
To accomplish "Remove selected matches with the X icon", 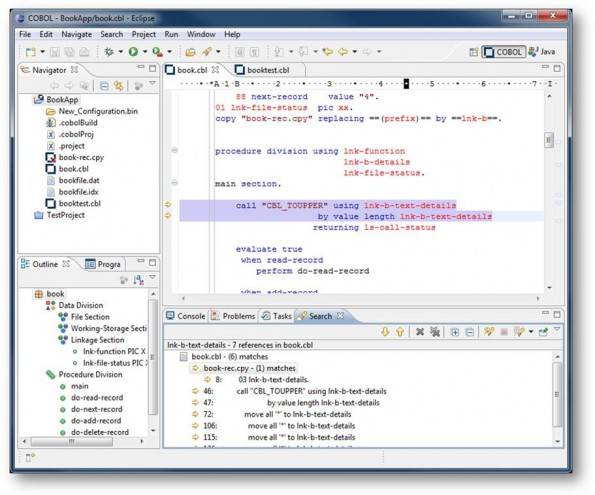I will point(420,332).
